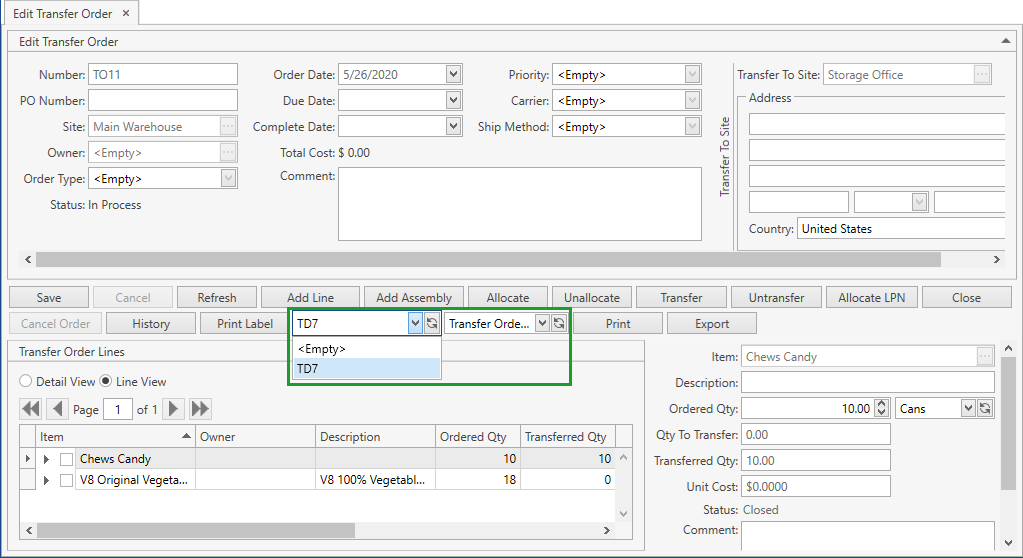1023x558 pixels.
Task: Open the Order Date dropdown
Action: (x=453, y=75)
